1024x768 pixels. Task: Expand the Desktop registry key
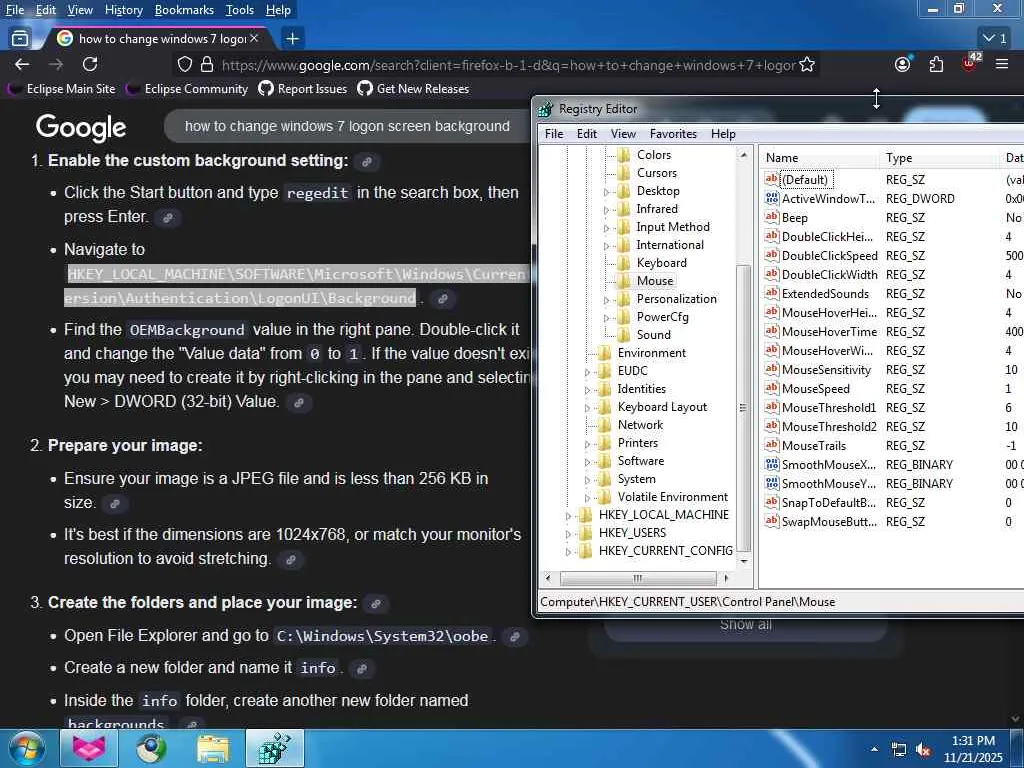[606, 192]
